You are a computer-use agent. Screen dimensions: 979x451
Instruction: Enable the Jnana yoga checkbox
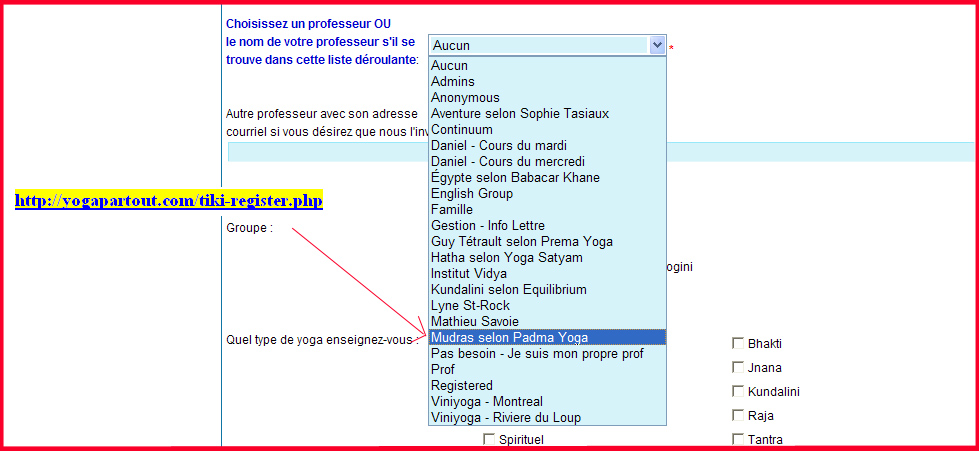(738, 367)
